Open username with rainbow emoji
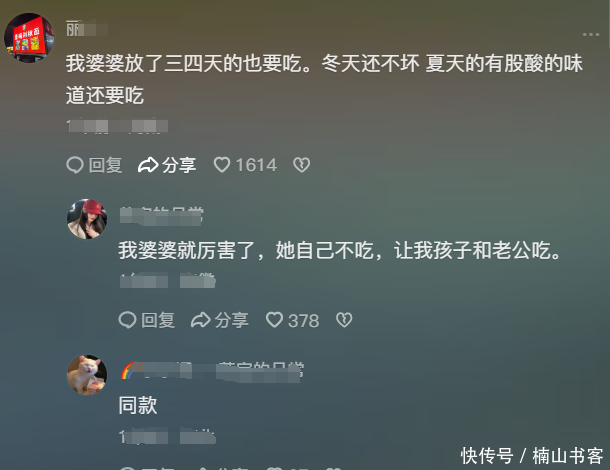The image size is (610, 470). tap(212, 371)
